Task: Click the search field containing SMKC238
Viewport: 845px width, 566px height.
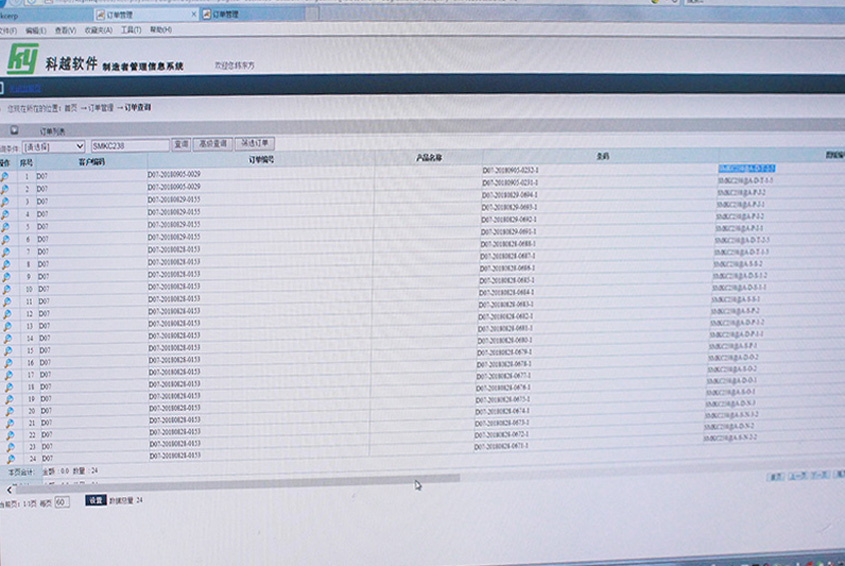Action: (x=129, y=146)
